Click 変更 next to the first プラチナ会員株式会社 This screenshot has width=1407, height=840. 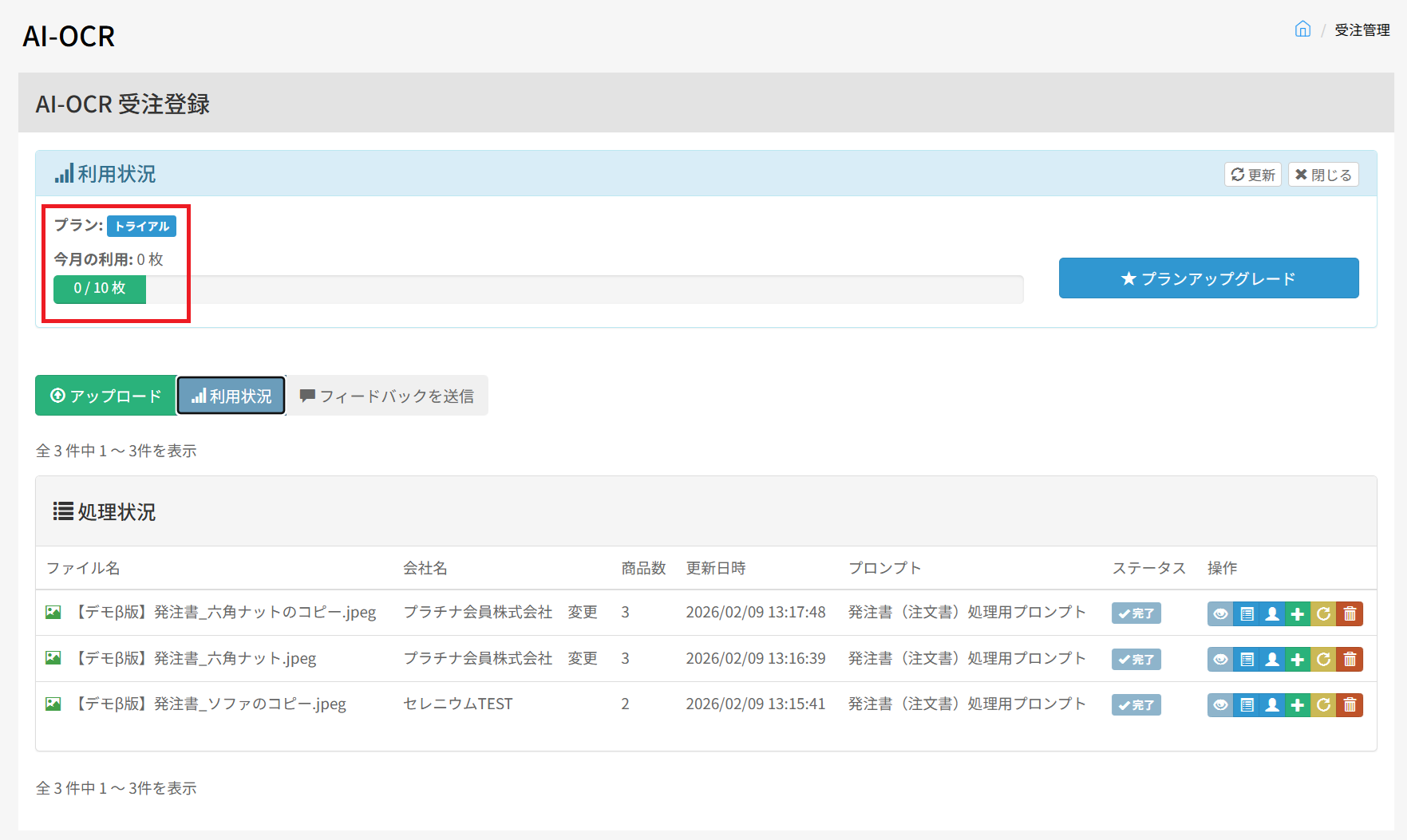(583, 612)
